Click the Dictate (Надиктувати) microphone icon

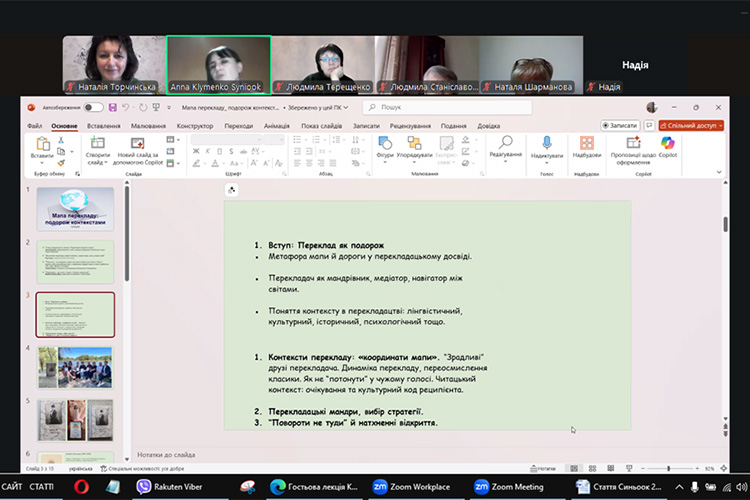tap(546, 143)
